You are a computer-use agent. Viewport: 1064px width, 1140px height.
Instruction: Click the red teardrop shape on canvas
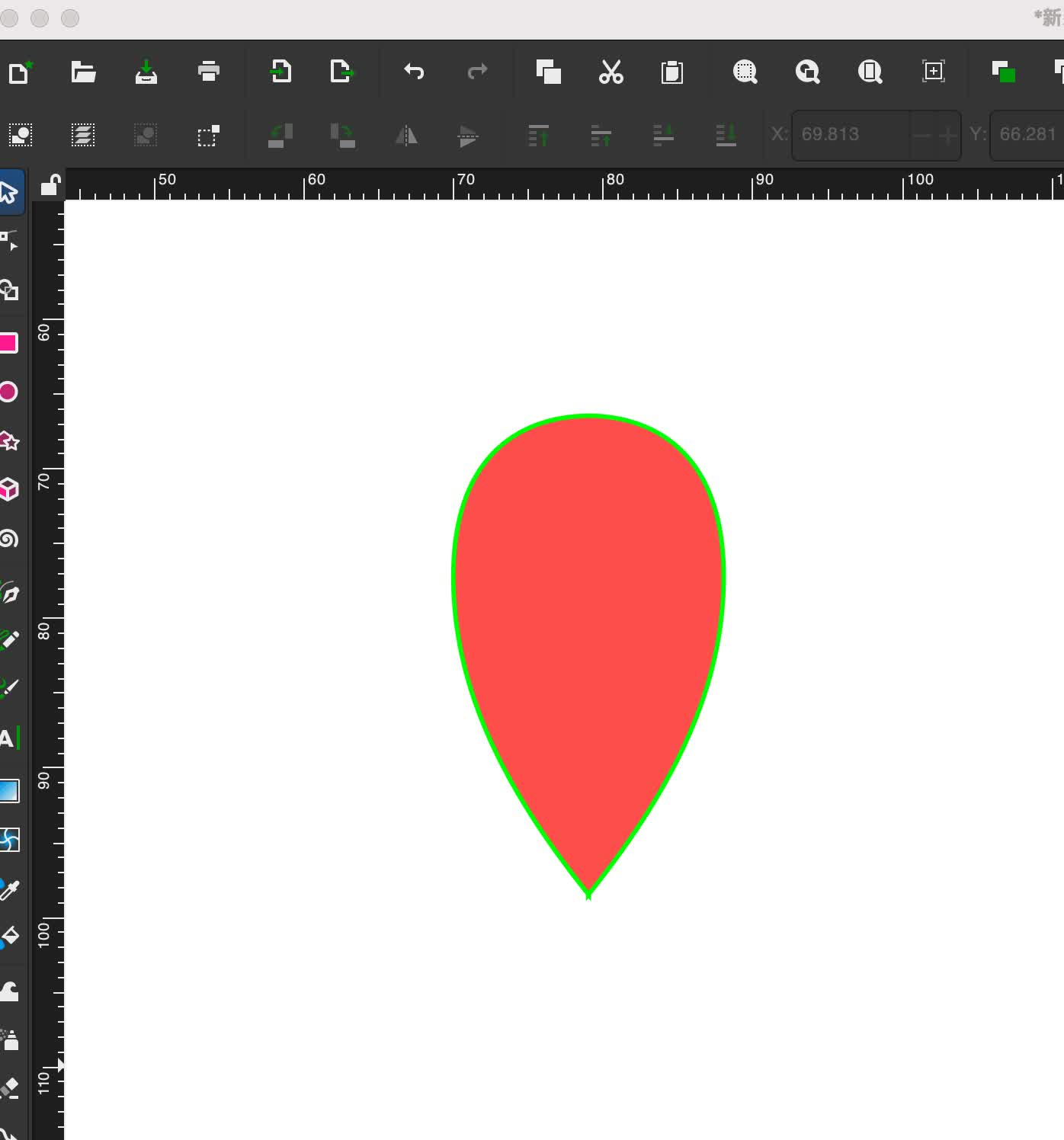(x=588, y=610)
